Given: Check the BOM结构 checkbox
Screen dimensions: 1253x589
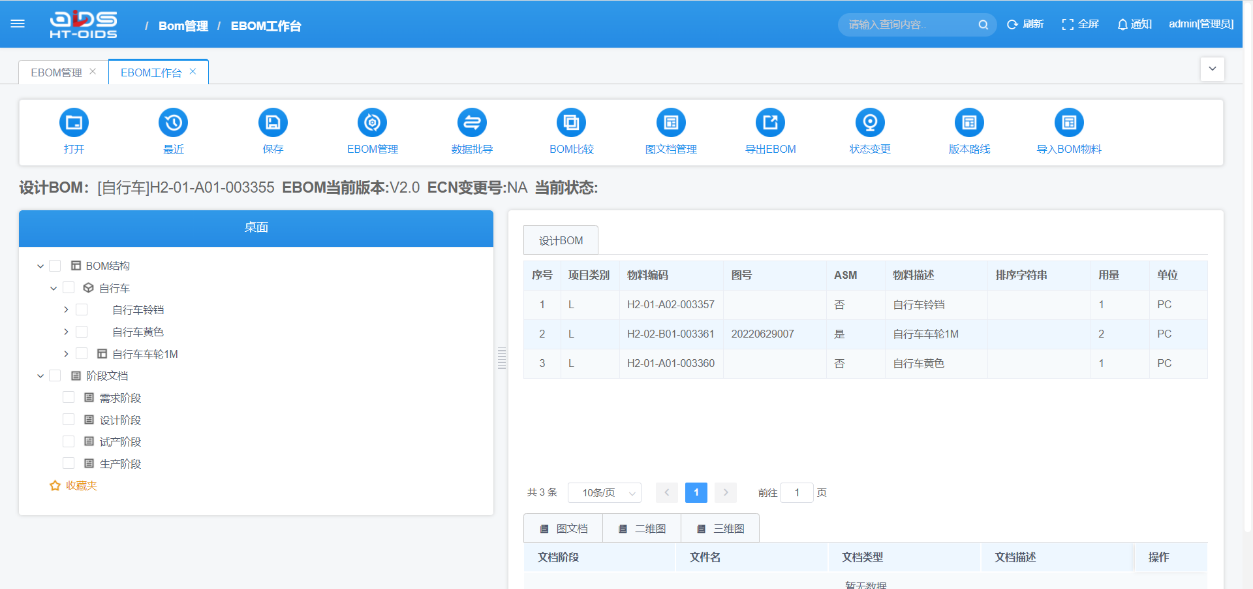Looking at the screenshot, I should pyautogui.click(x=55, y=266).
